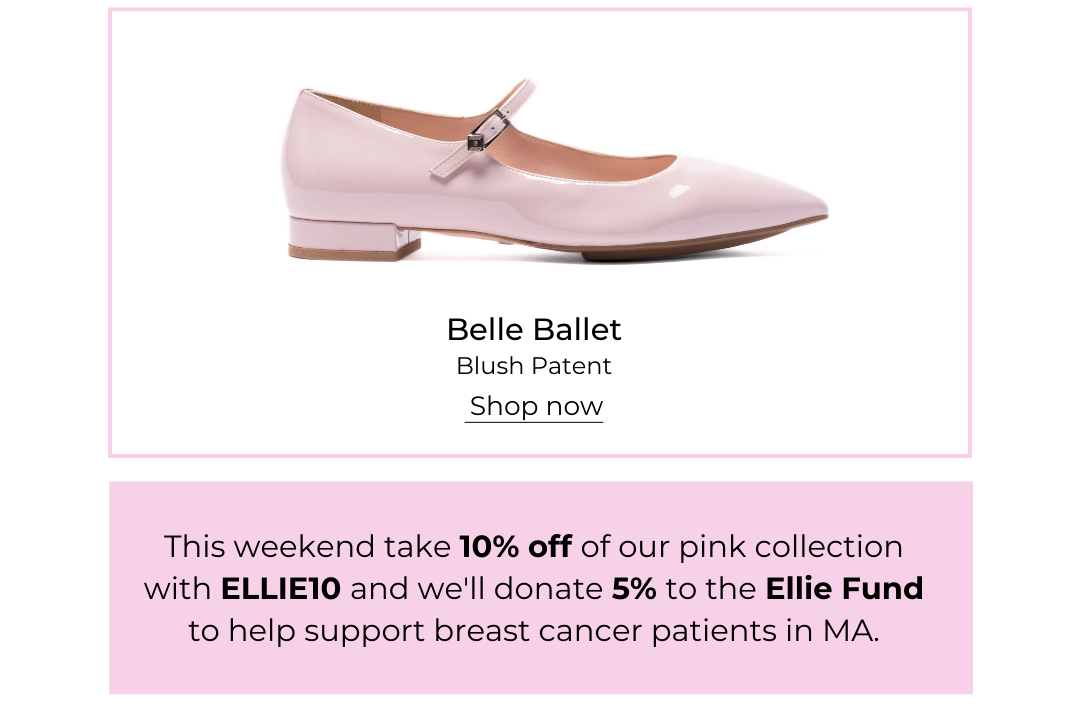Click the low block heel of the shoe

point(354,238)
